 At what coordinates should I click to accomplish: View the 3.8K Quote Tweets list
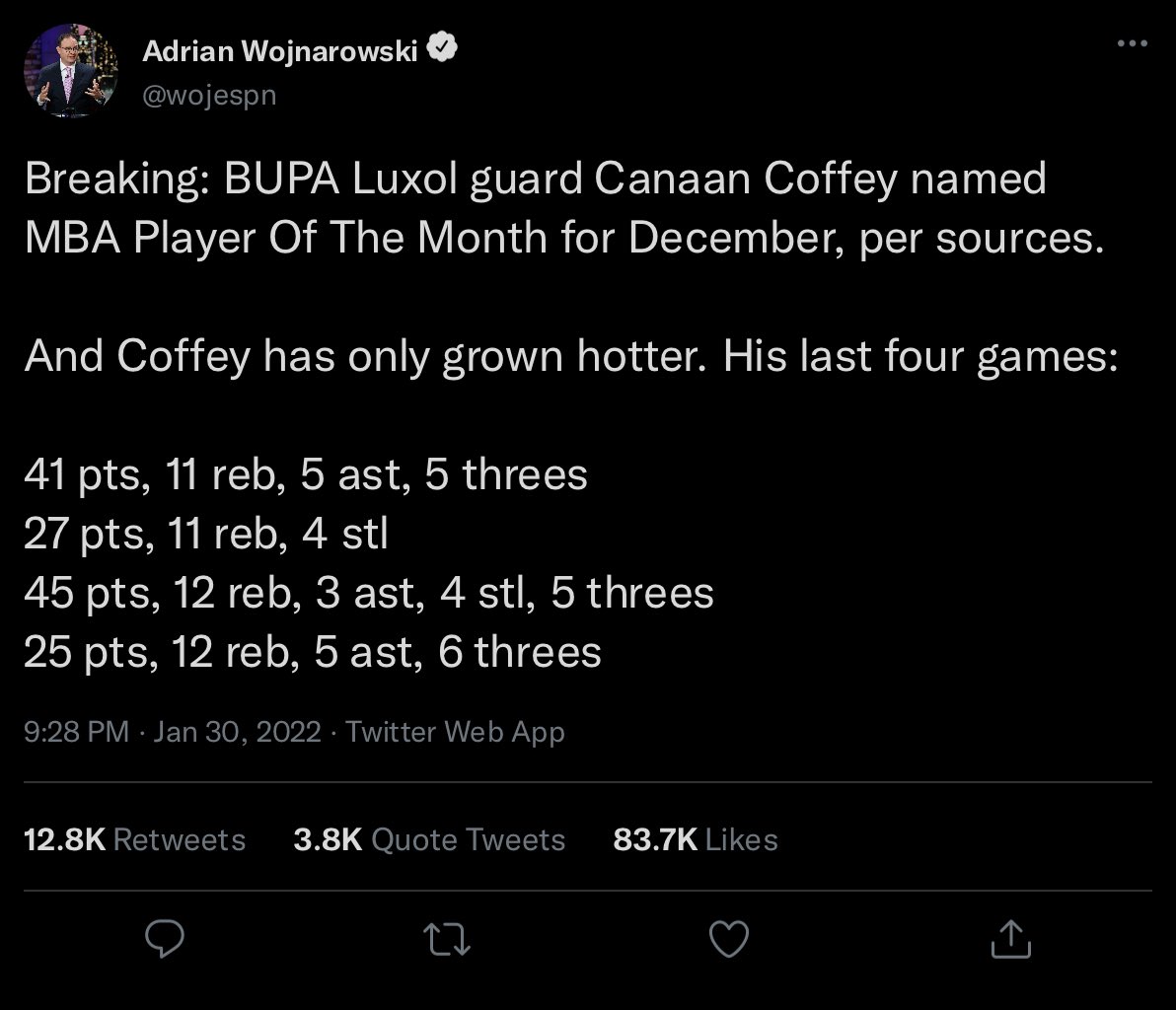click(x=429, y=839)
